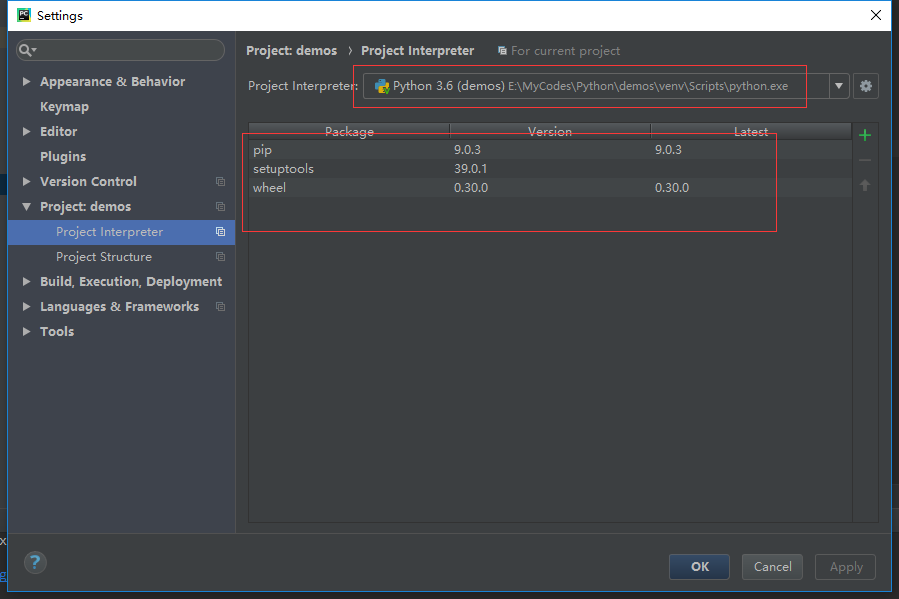Click the Apply button

coord(846,567)
